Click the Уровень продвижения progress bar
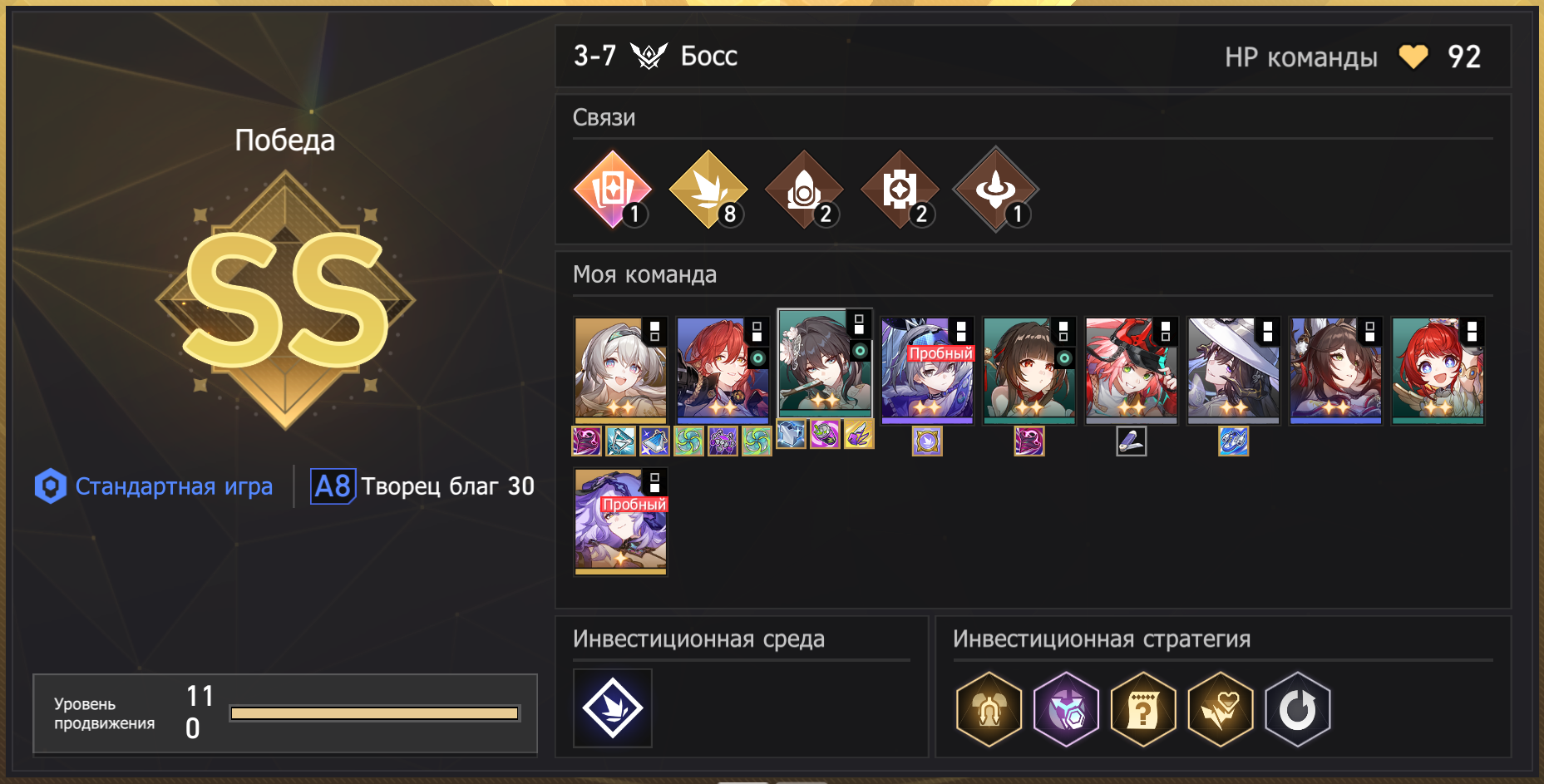This screenshot has width=1544, height=784. (375, 713)
